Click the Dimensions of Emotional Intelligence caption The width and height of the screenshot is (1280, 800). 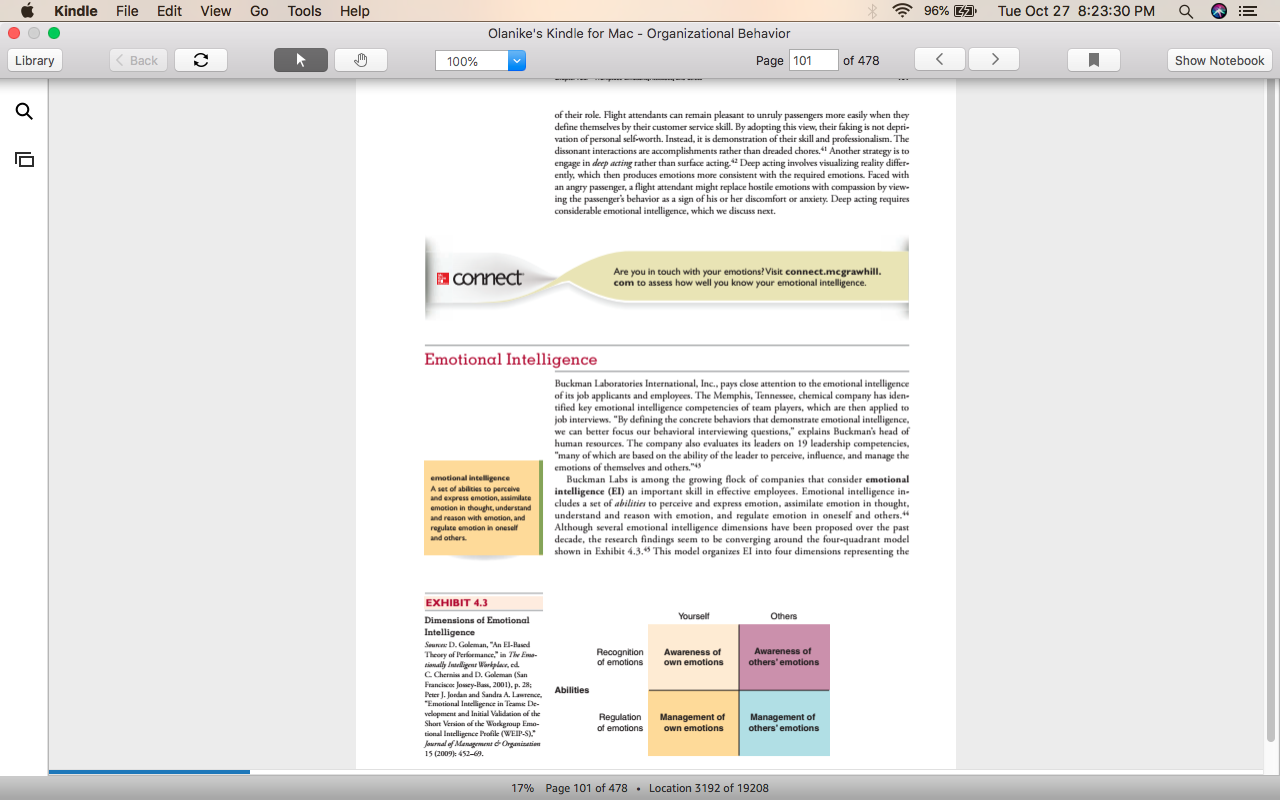(x=477, y=626)
